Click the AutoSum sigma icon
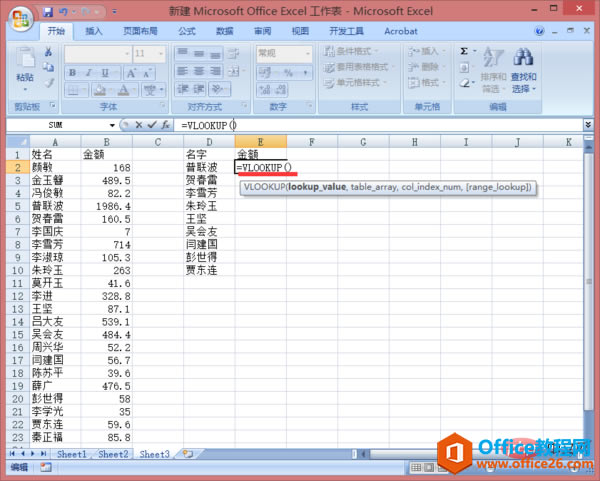 click(464, 51)
